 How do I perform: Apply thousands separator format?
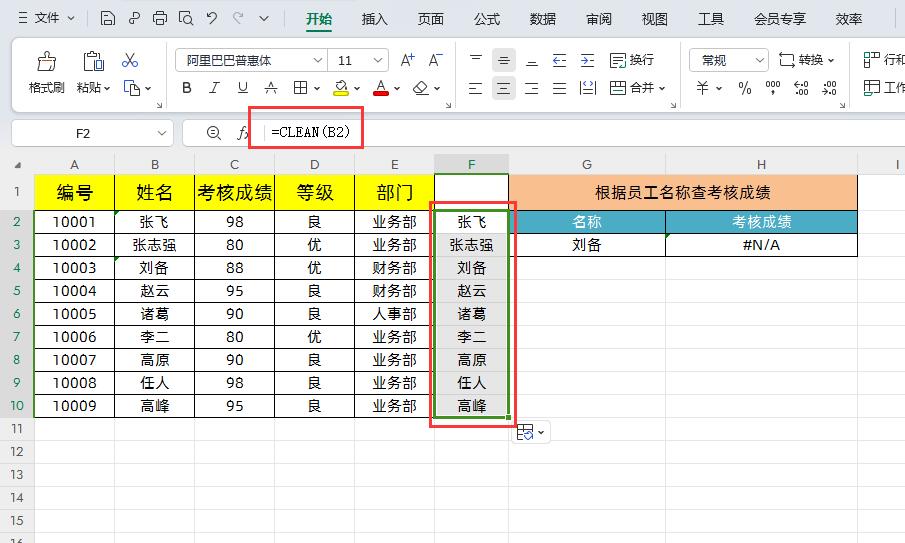point(772,88)
